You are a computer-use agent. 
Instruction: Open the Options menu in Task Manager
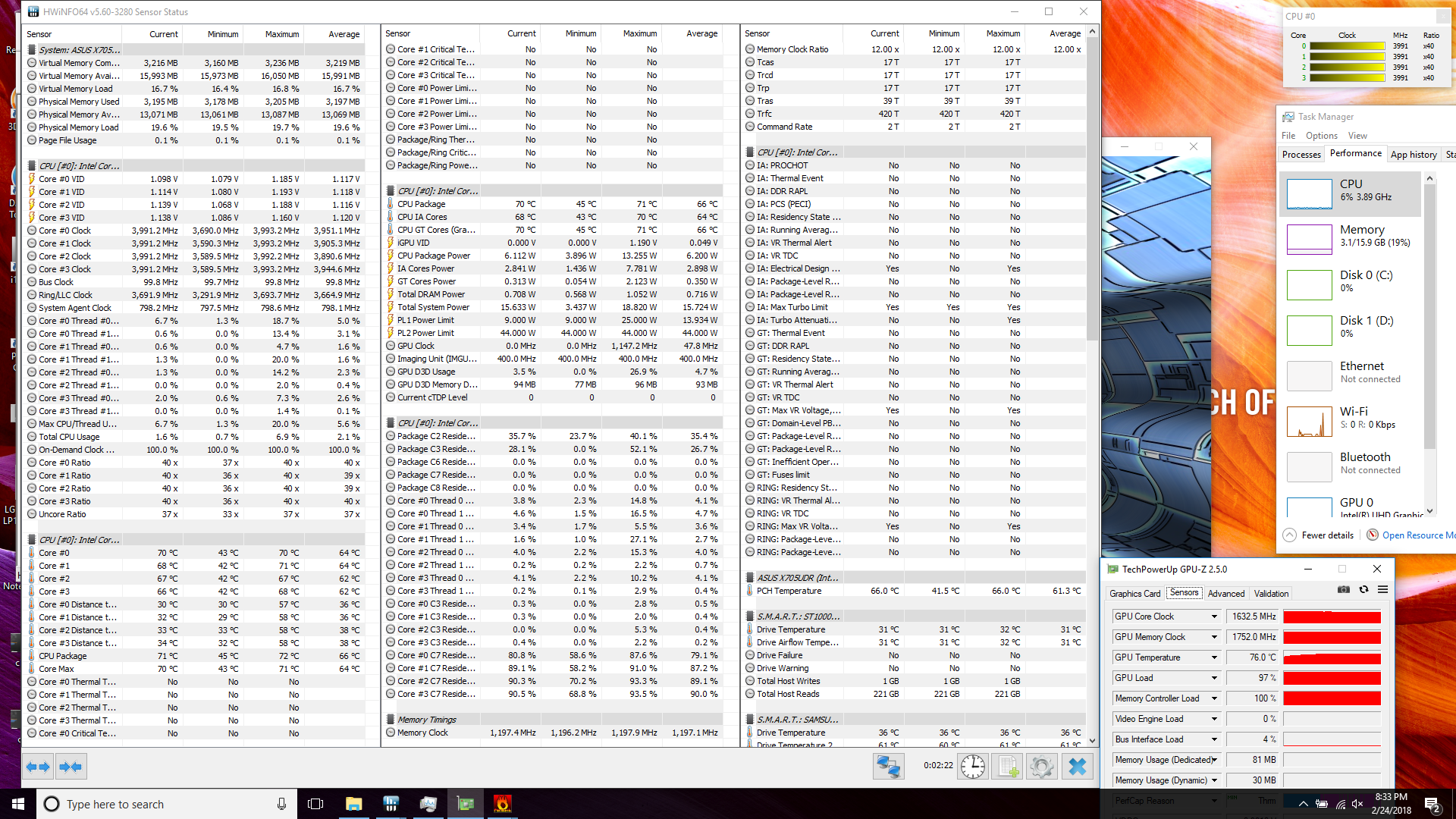pos(1321,136)
